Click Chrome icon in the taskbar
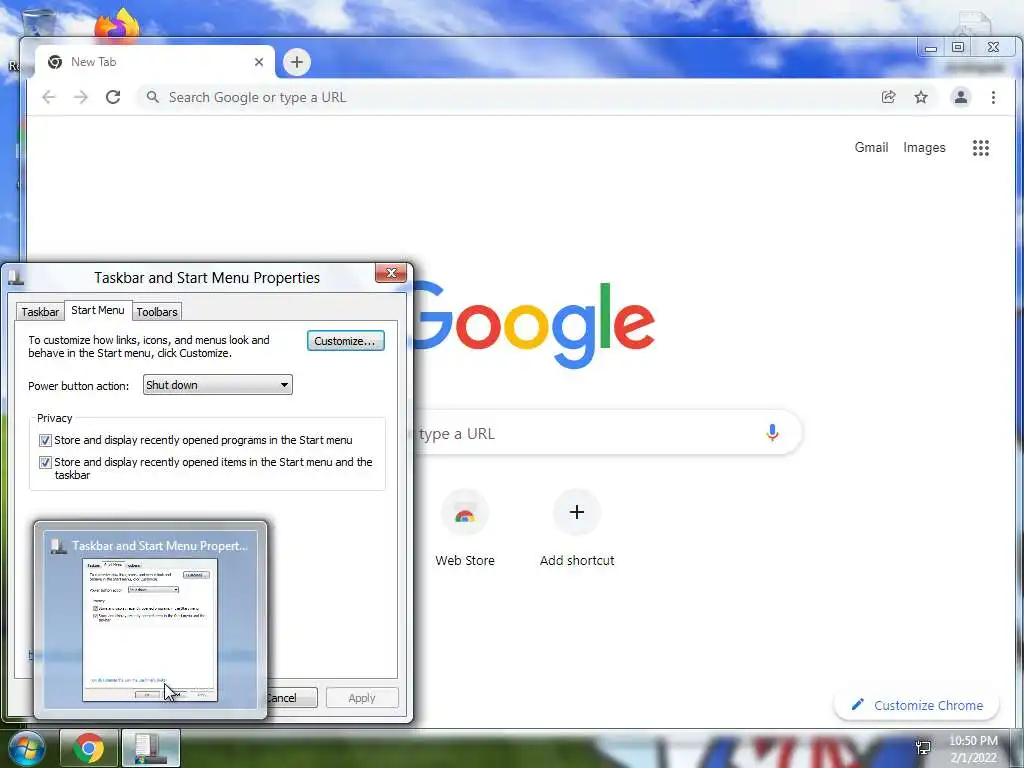This screenshot has height=768, width=1024. coord(89,748)
